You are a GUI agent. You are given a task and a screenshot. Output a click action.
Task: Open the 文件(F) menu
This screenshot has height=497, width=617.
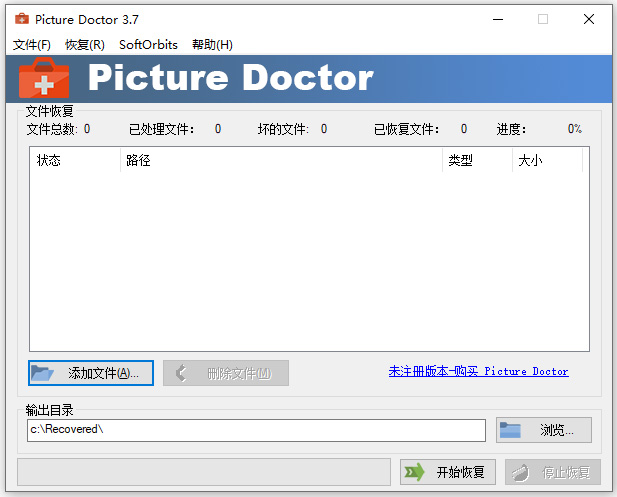pyautogui.click(x=32, y=44)
